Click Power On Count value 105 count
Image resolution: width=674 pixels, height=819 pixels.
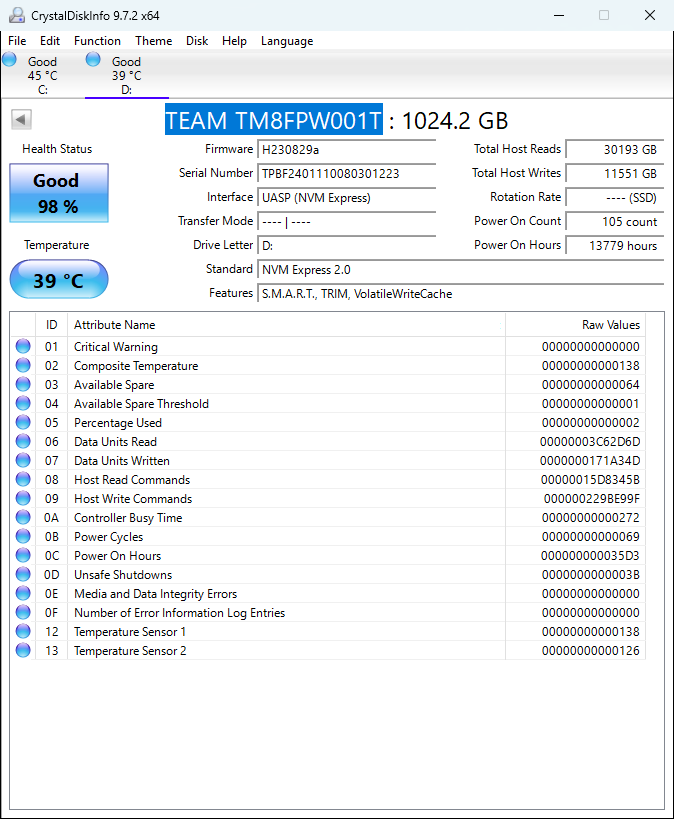coord(615,222)
